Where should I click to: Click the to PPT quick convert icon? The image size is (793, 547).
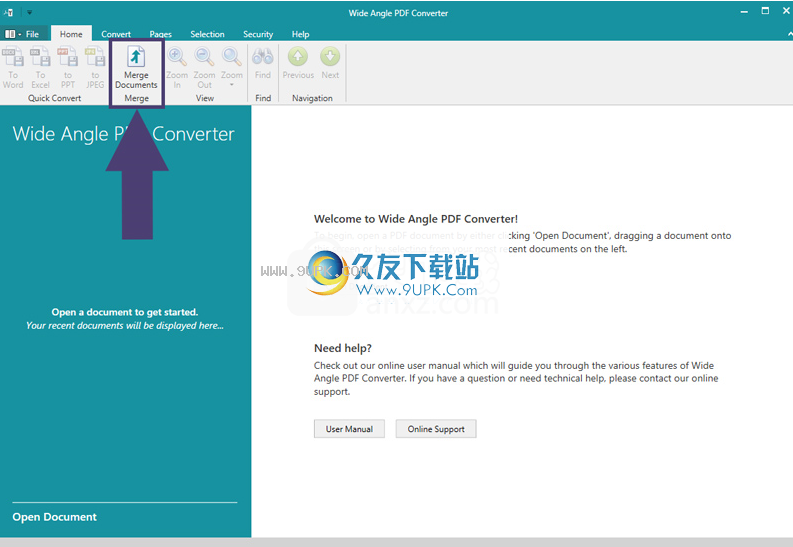coord(68,68)
